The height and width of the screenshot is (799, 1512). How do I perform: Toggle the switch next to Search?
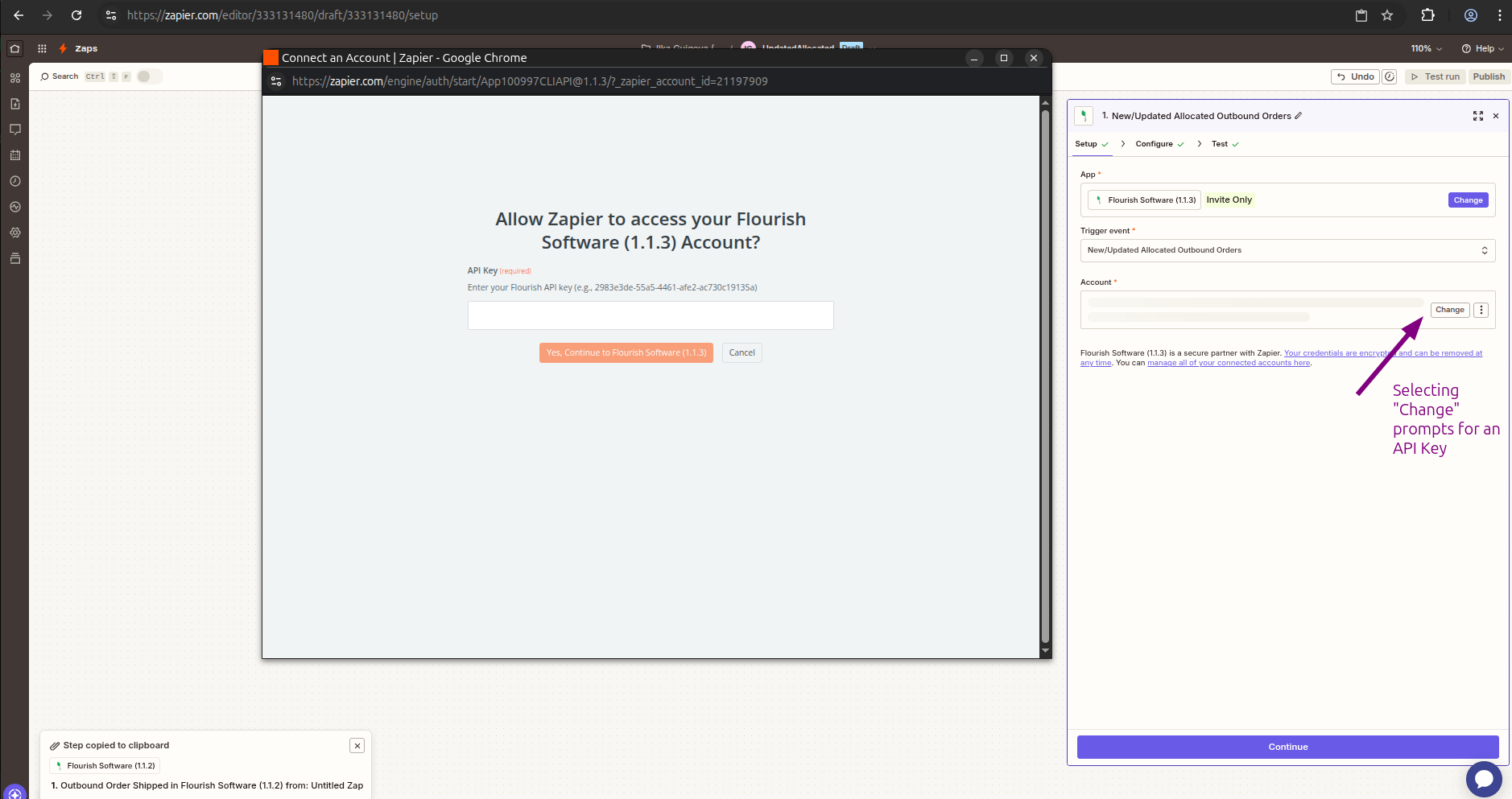coord(149,76)
